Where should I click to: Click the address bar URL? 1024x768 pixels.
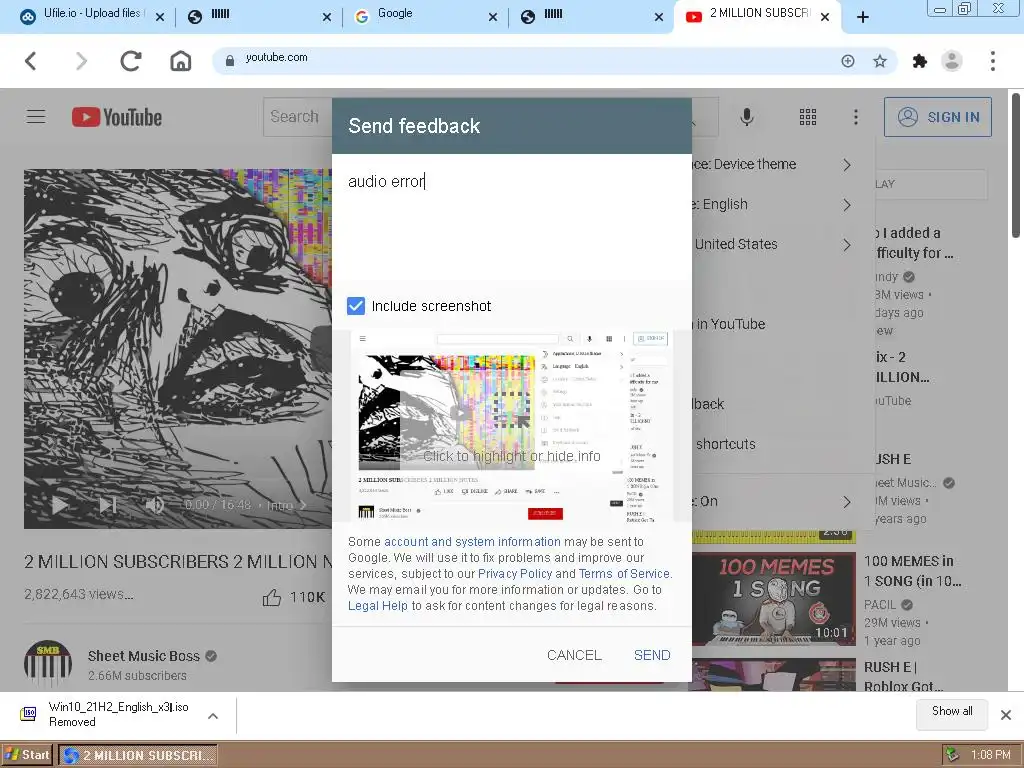tap(276, 57)
